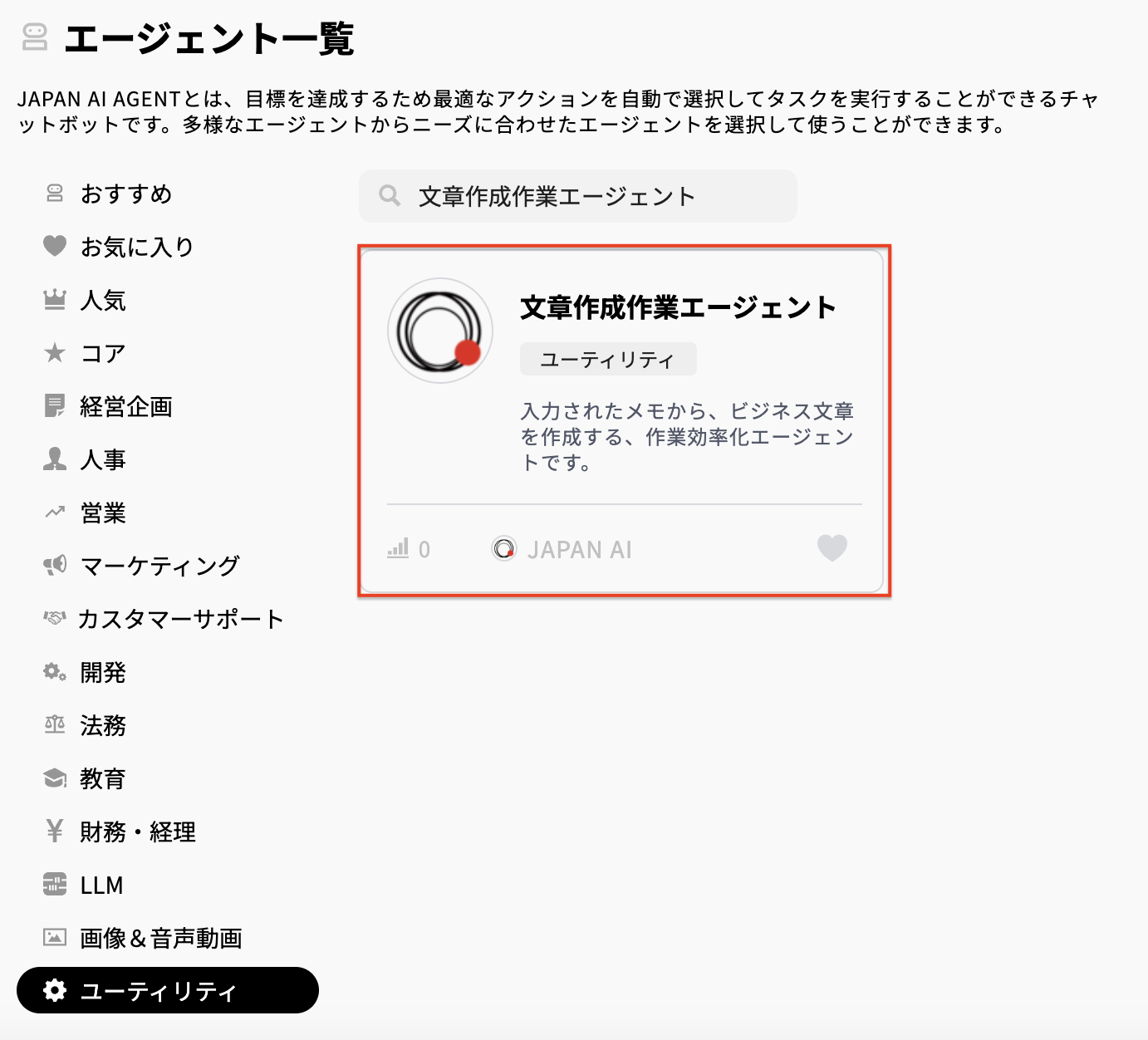This screenshot has height=1040, width=1148.
Task: Click the graduation cap icon beside 教育
Action: pos(54,778)
